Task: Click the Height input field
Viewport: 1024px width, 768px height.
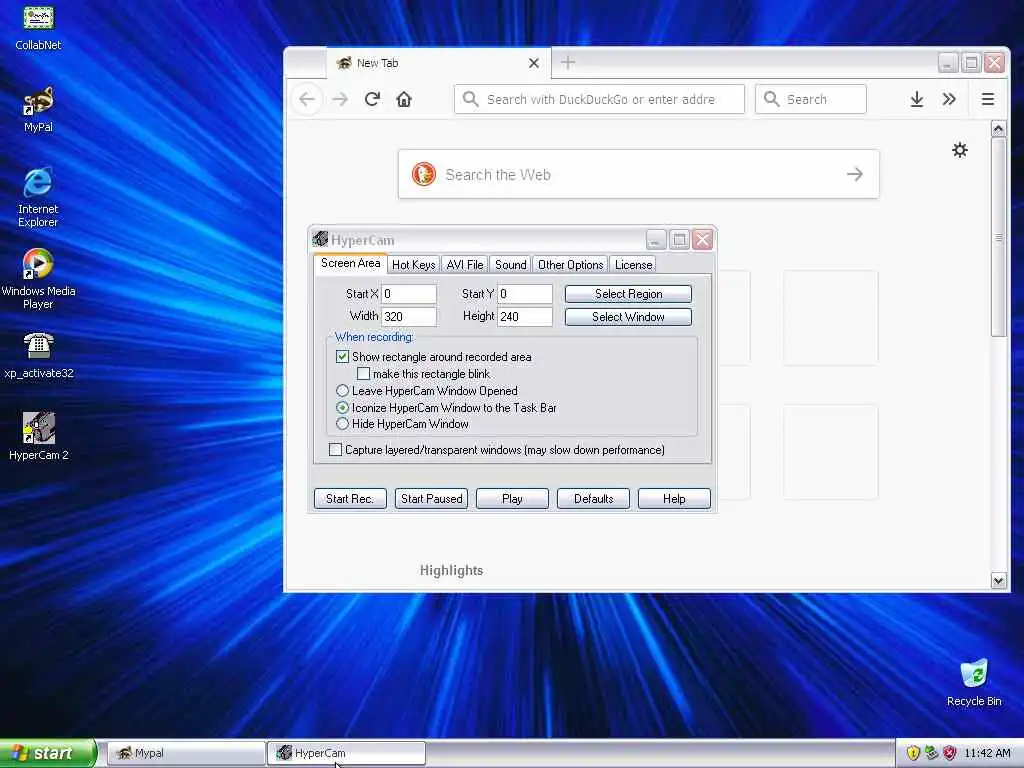Action: tap(525, 317)
